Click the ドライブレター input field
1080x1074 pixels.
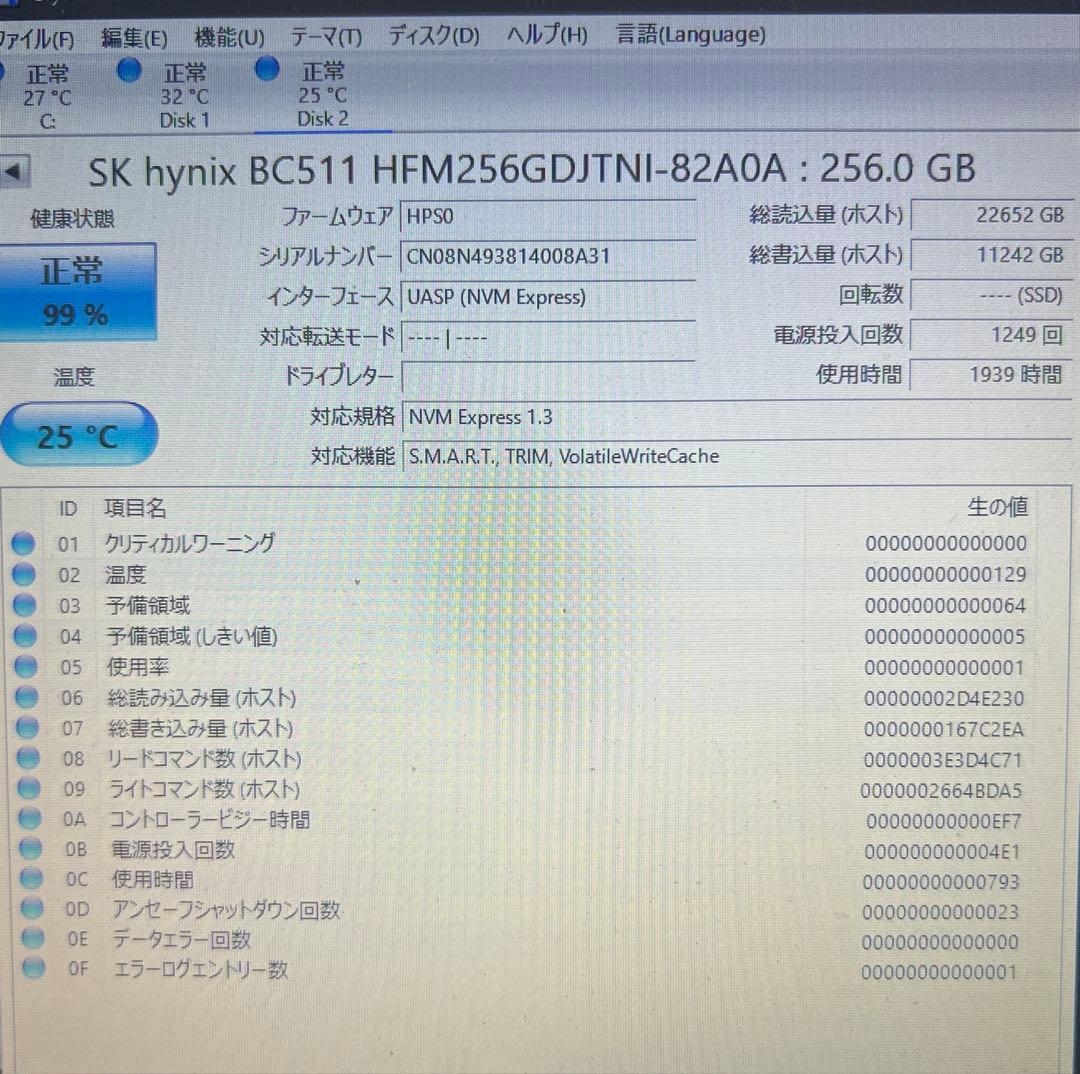tap(548, 377)
